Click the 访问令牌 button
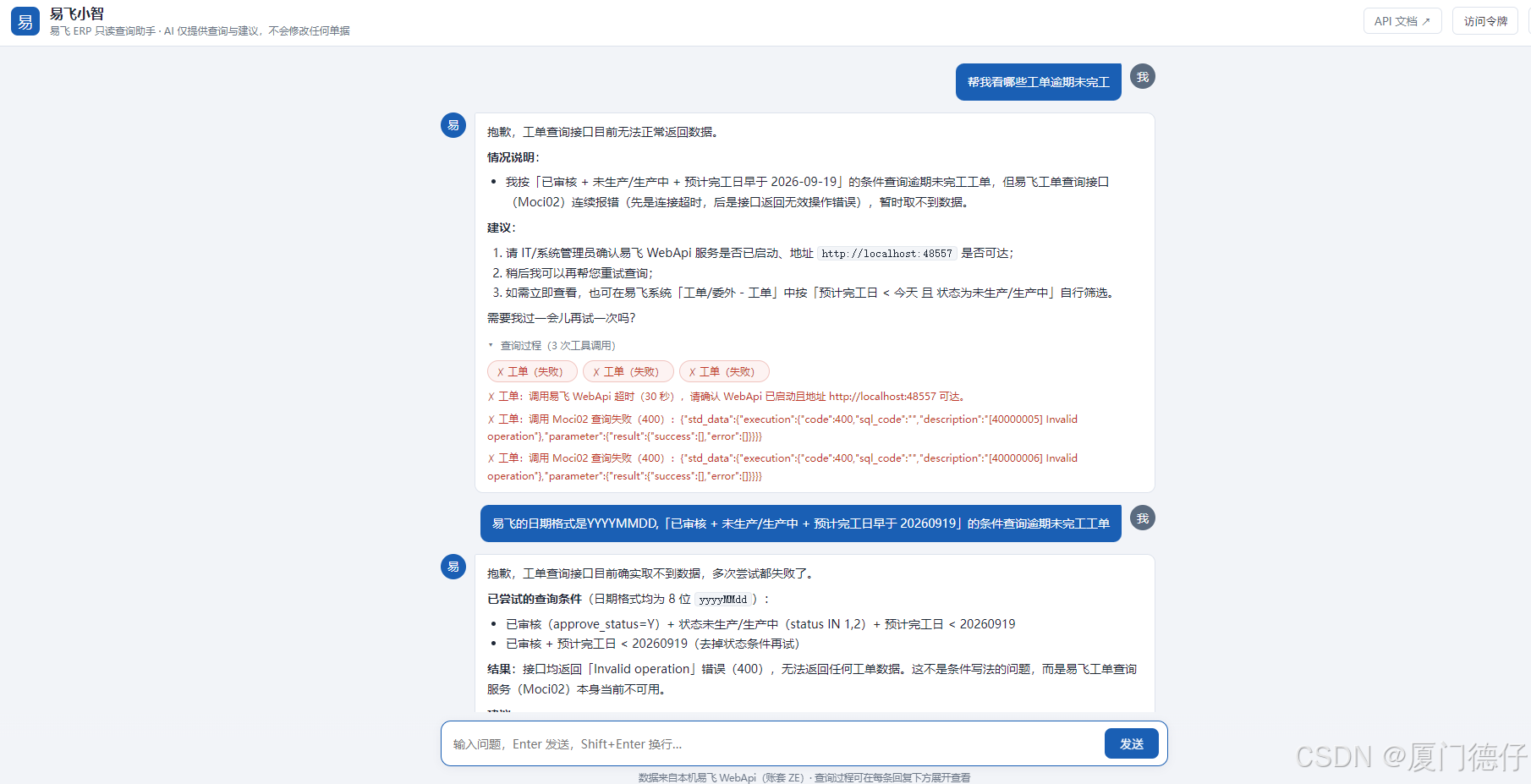This screenshot has width=1531, height=784. (x=1485, y=21)
